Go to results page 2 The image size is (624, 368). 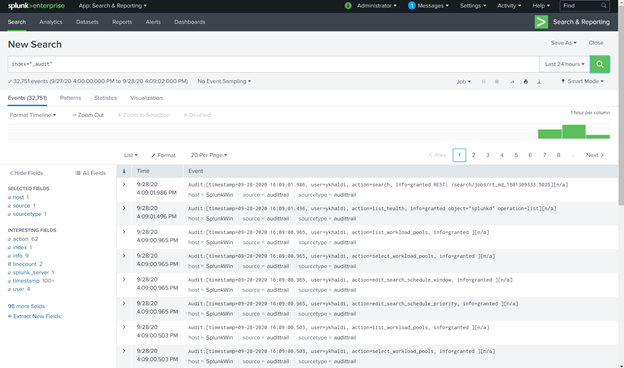tap(474, 155)
